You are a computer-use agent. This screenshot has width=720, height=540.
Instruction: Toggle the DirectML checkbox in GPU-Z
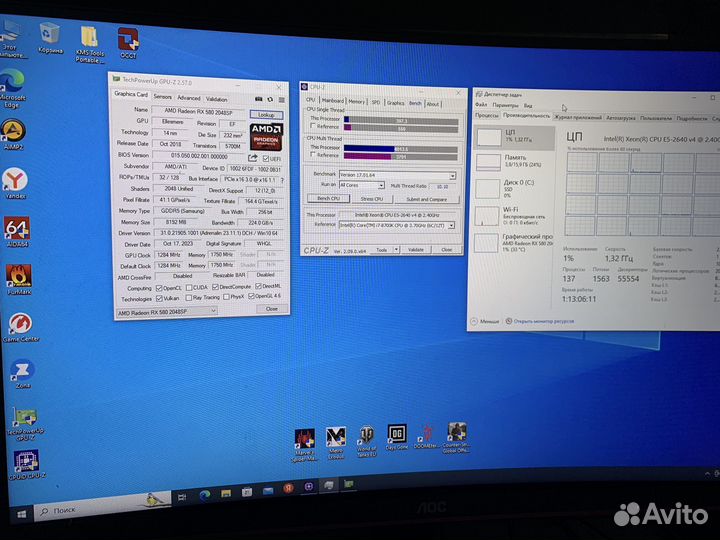tap(258, 286)
